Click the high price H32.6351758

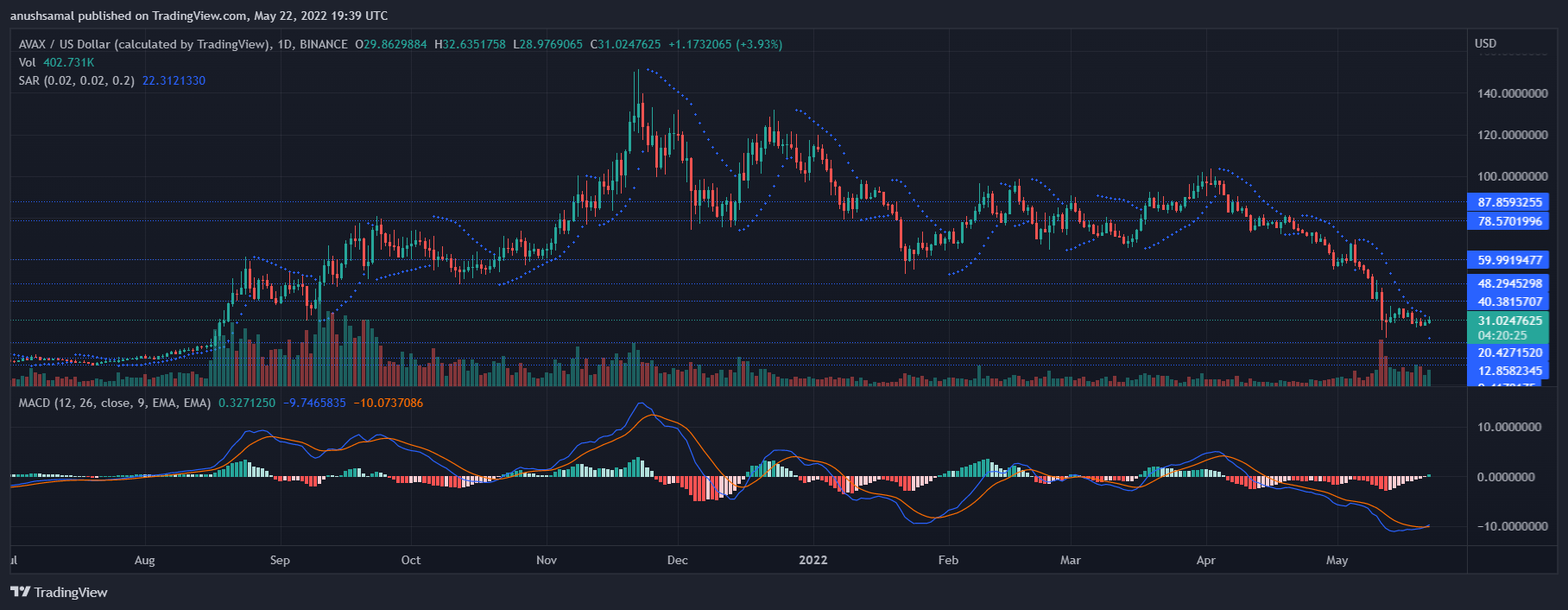coord(471,44)
